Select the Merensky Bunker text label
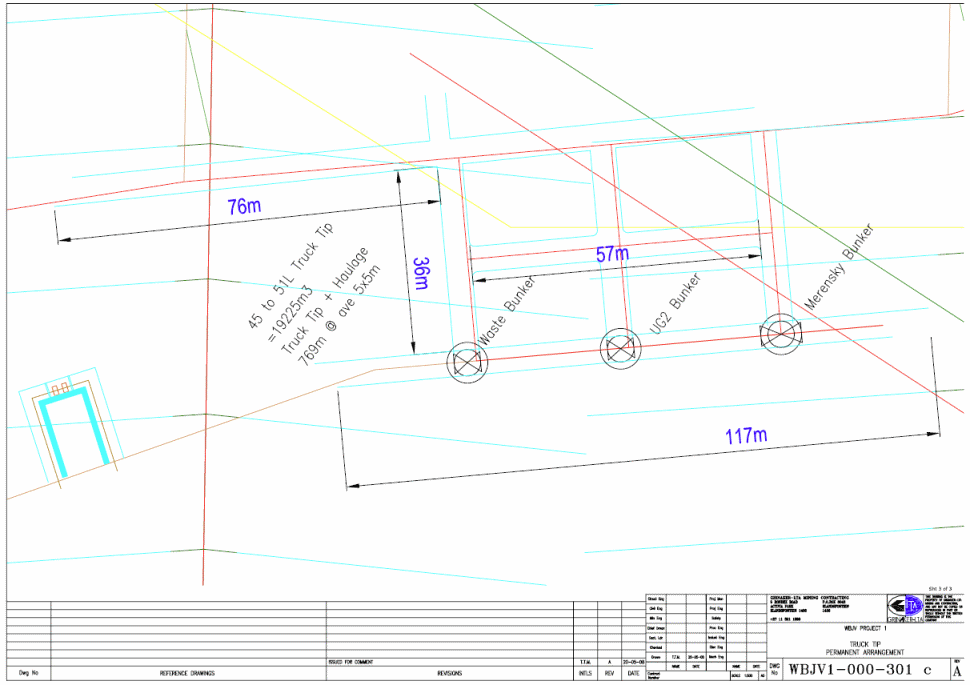The image size is (970, 685). click(839, 266)
